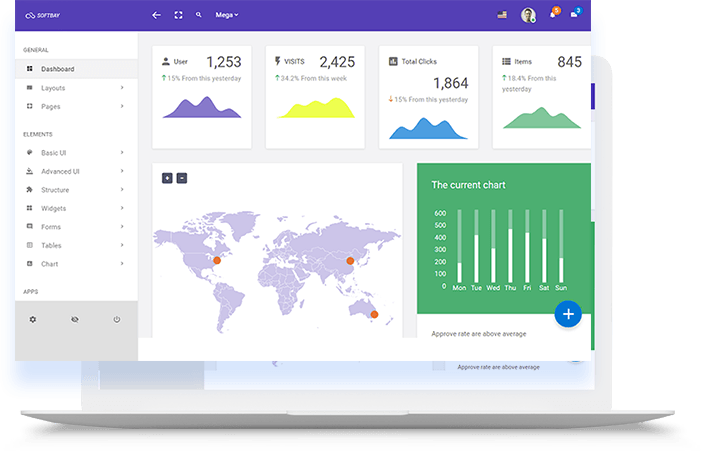Zoom in the world map
This screenshot has height=451, width=701.
pos(167,178)
